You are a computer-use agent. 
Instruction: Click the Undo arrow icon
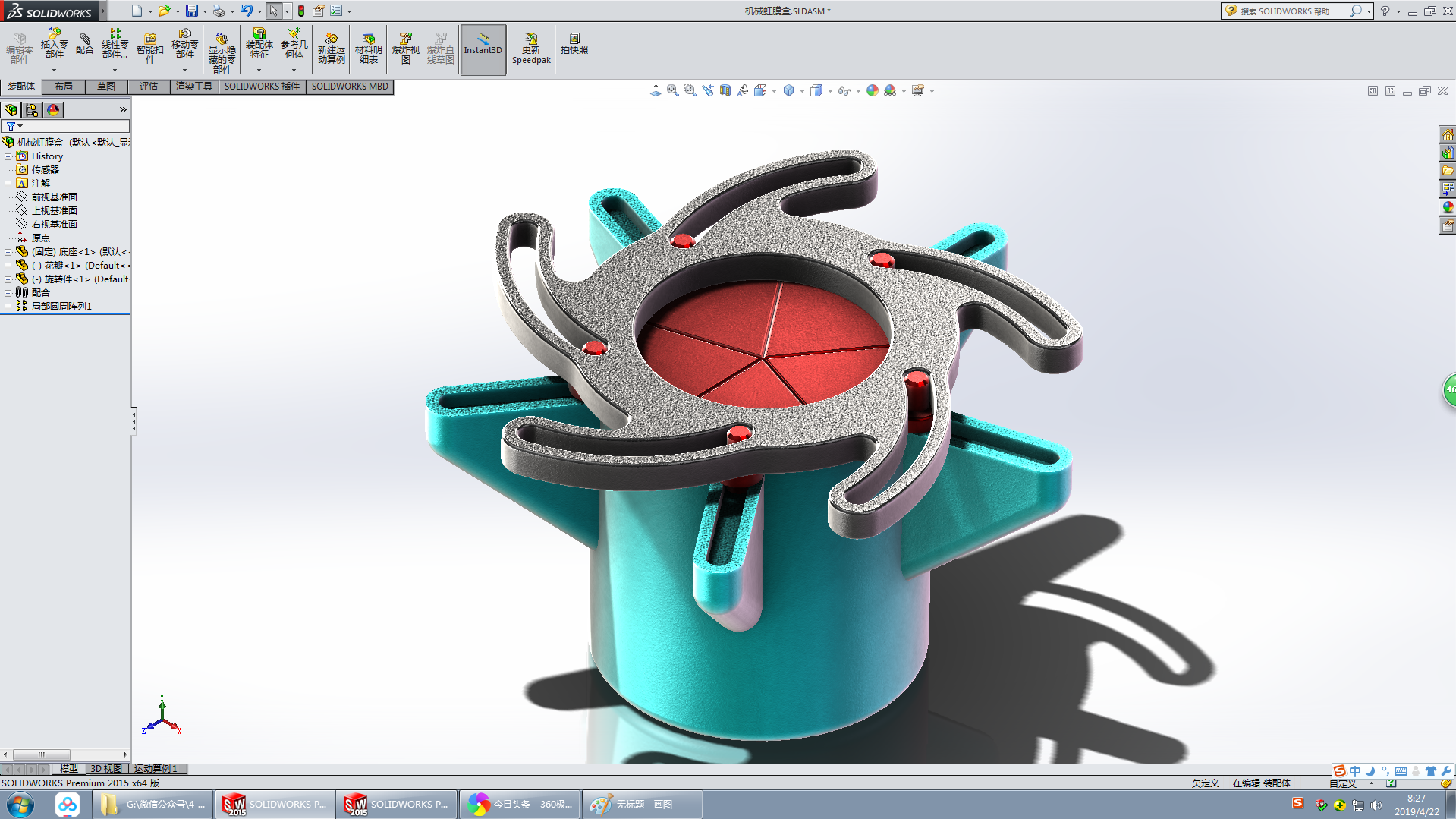tap(246, 11)
